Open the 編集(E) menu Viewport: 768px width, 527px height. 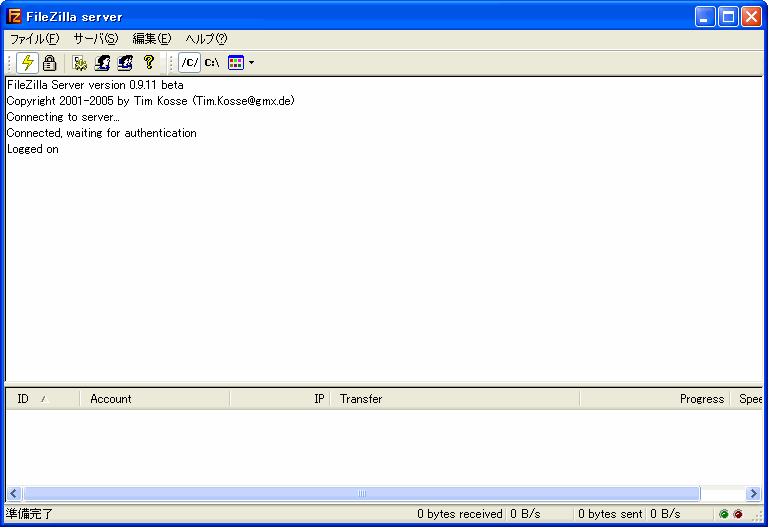(x=151, y=39)
